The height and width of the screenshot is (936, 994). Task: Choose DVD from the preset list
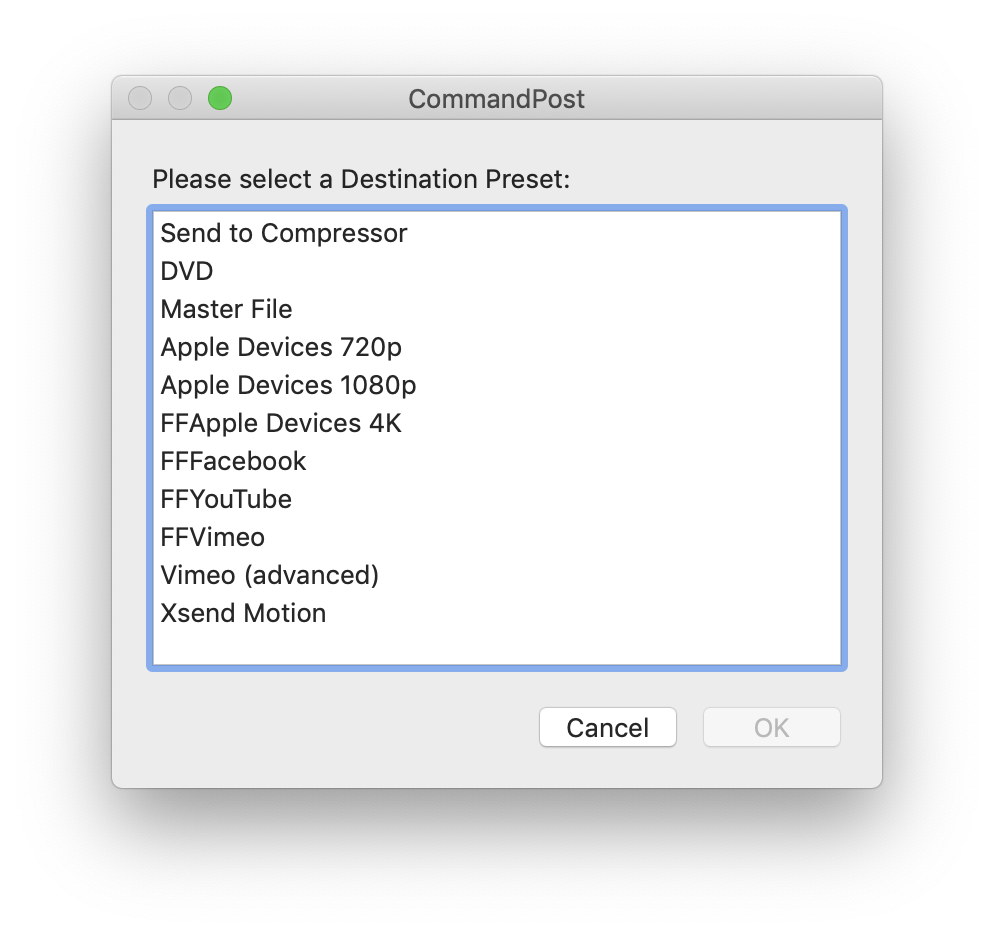click(187, 271)
